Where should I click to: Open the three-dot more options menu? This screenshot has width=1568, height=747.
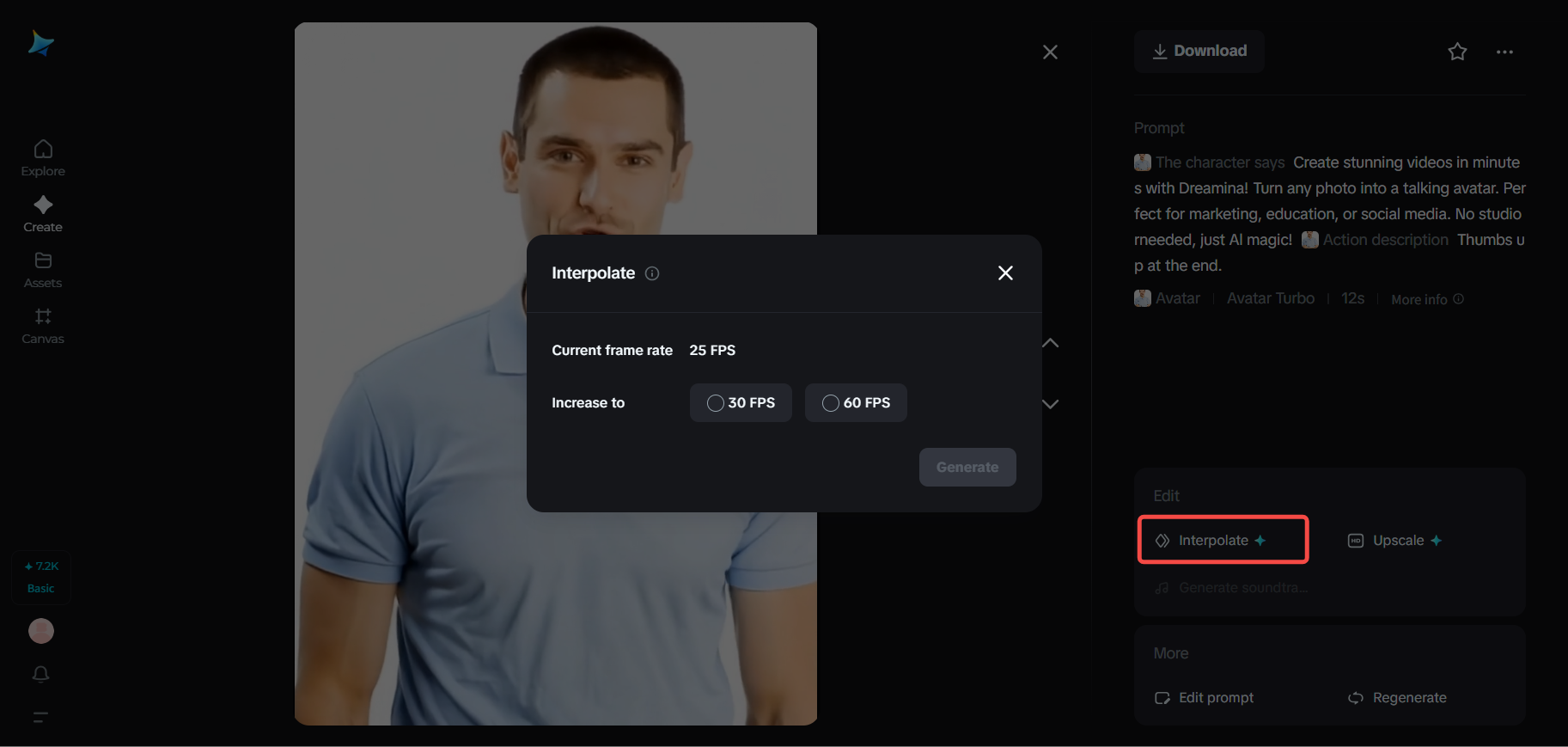(1504, 52)
